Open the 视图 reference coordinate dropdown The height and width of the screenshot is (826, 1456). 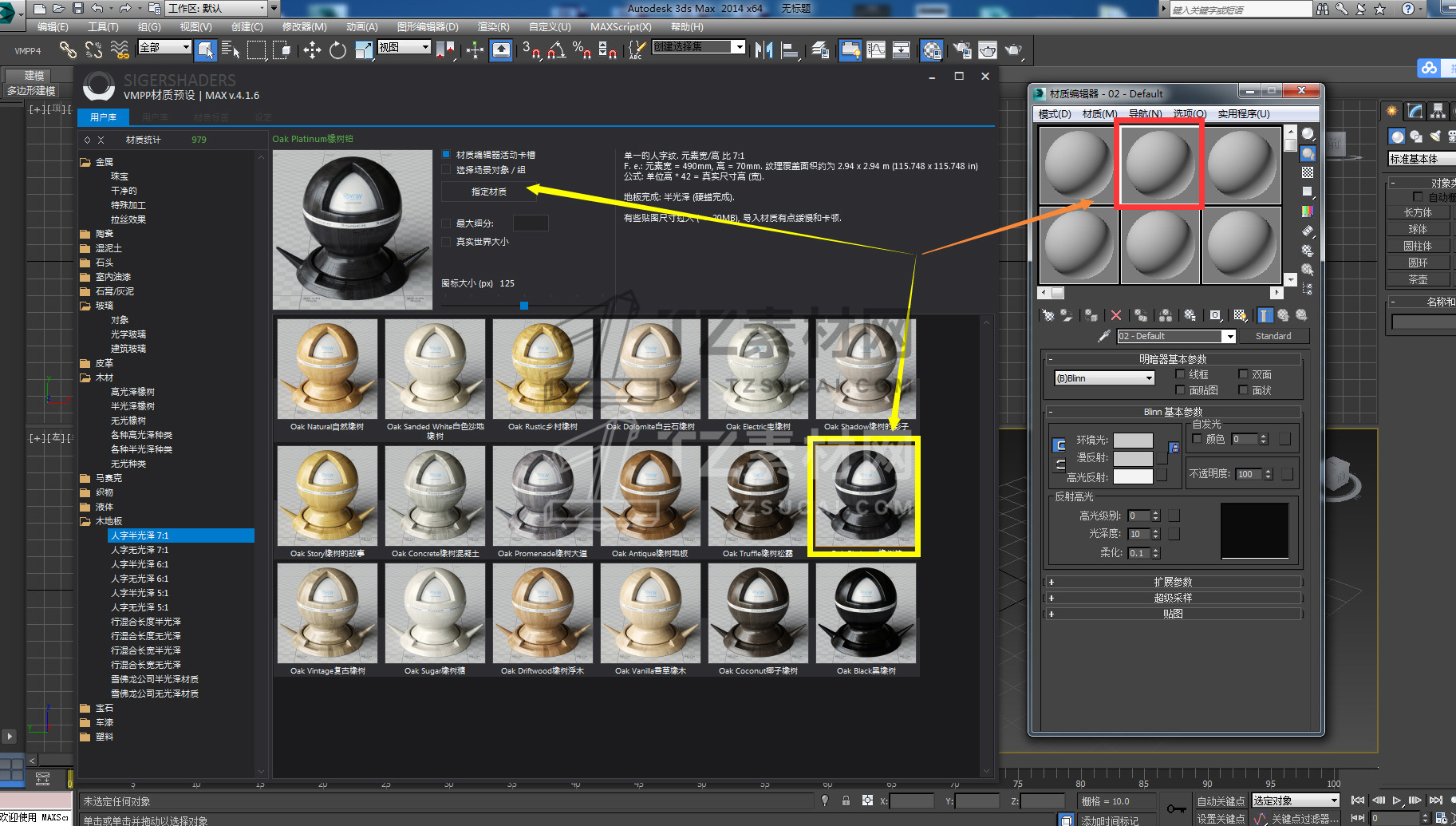click(x=404, y=47)
